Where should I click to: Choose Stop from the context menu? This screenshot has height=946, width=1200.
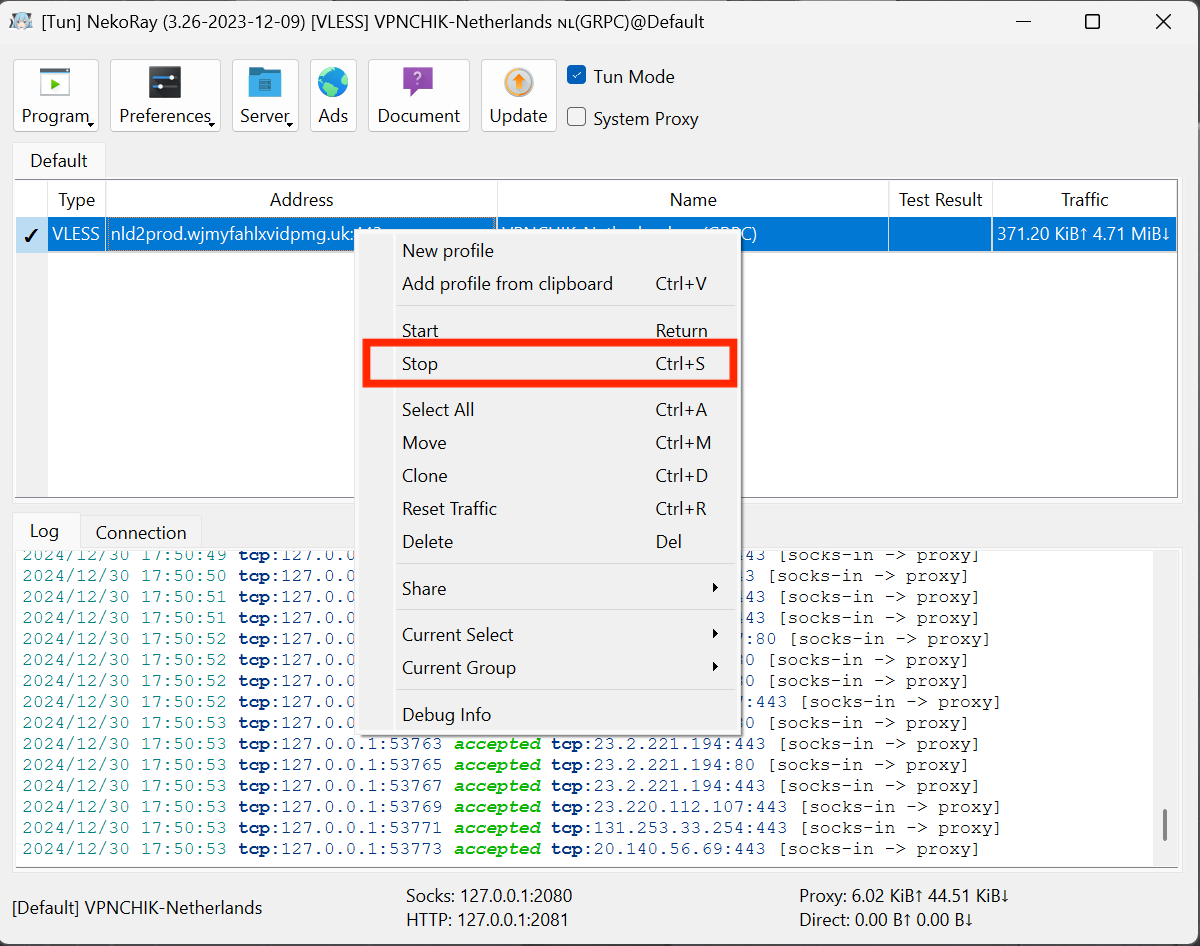(x=550, y=364)
